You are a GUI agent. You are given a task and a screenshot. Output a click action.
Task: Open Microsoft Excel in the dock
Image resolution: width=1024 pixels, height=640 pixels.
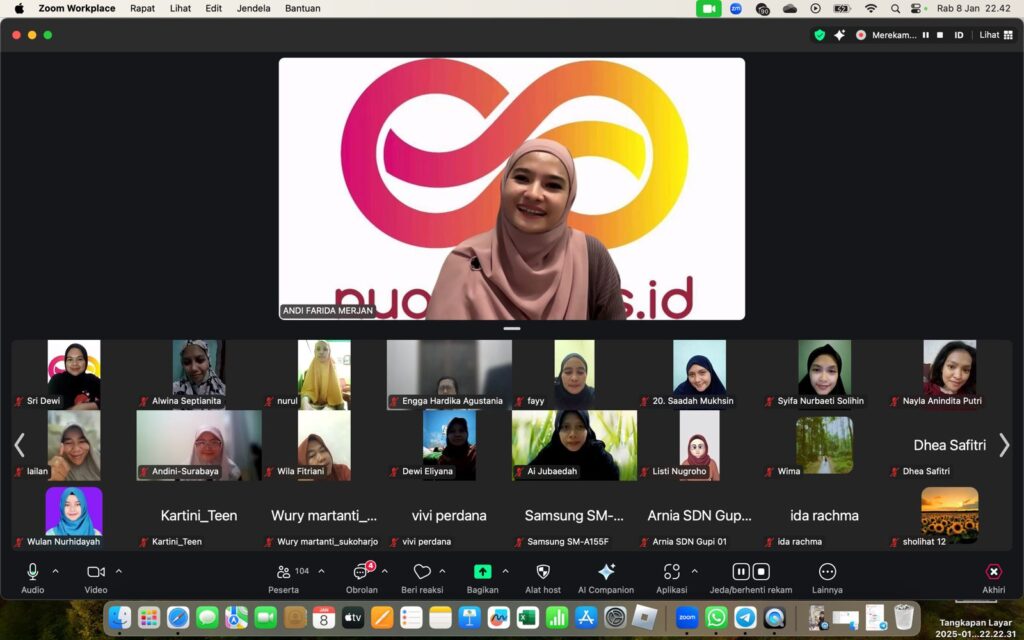pyautogui.click(x=528, y=617)
